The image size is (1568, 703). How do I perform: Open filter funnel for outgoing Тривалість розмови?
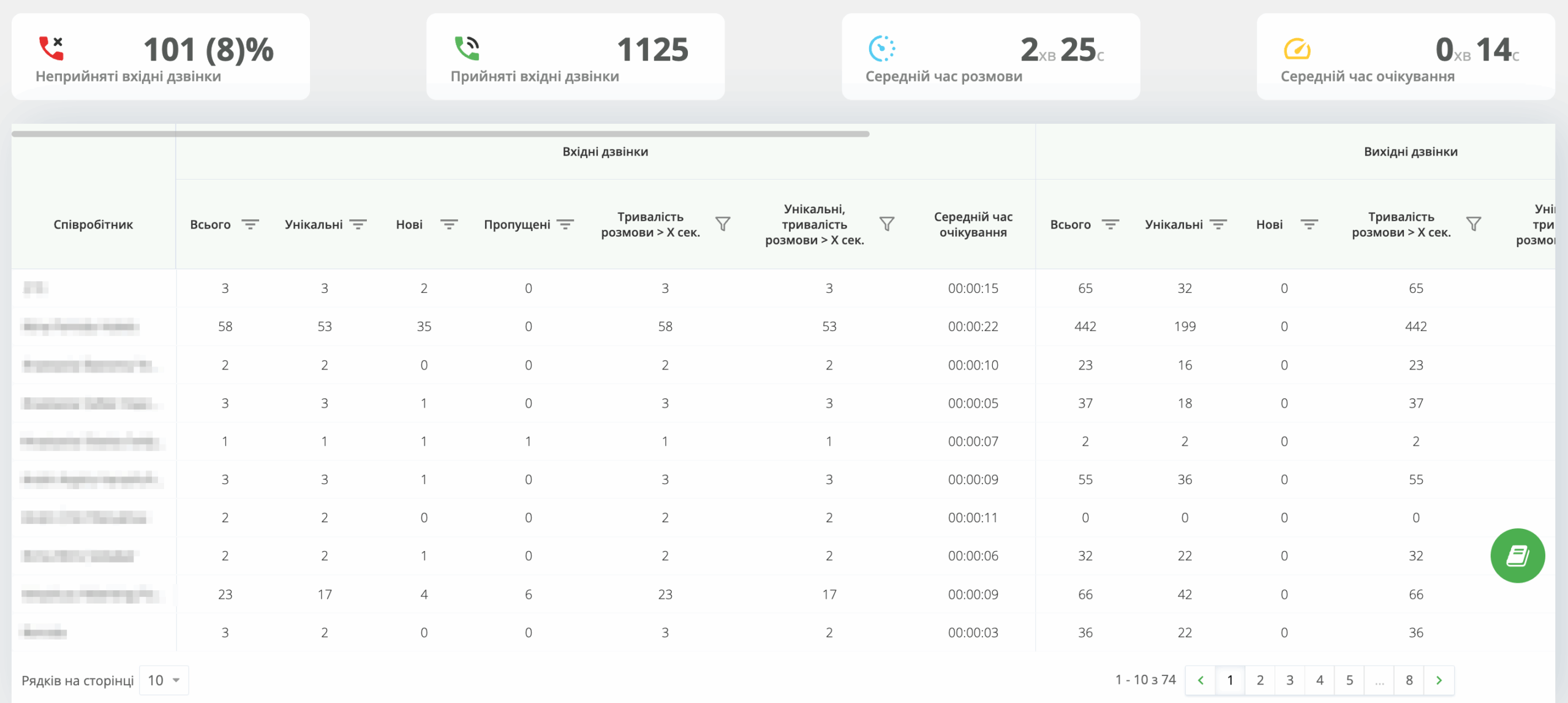click(1474, 224)
